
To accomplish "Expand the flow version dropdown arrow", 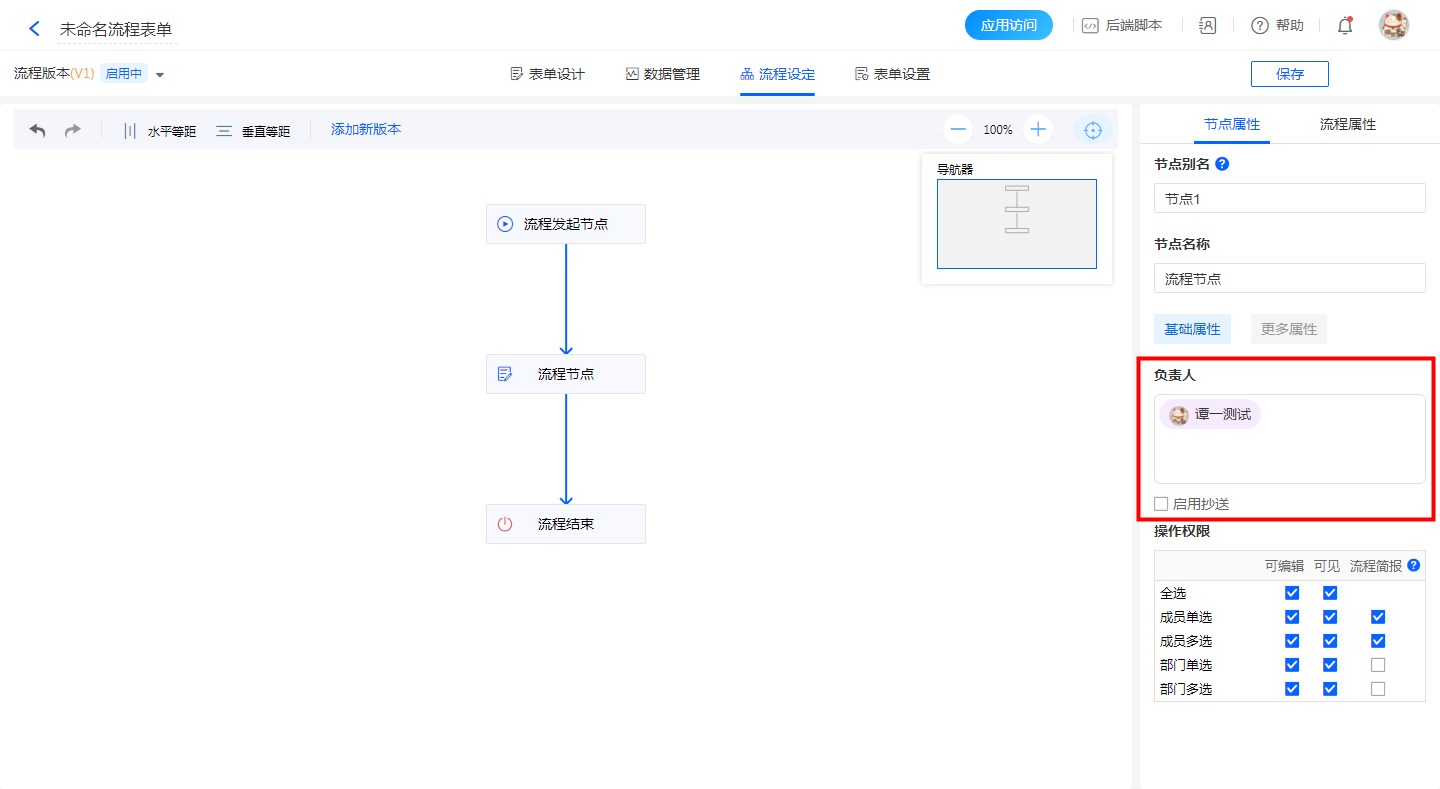I will point(160,75).
